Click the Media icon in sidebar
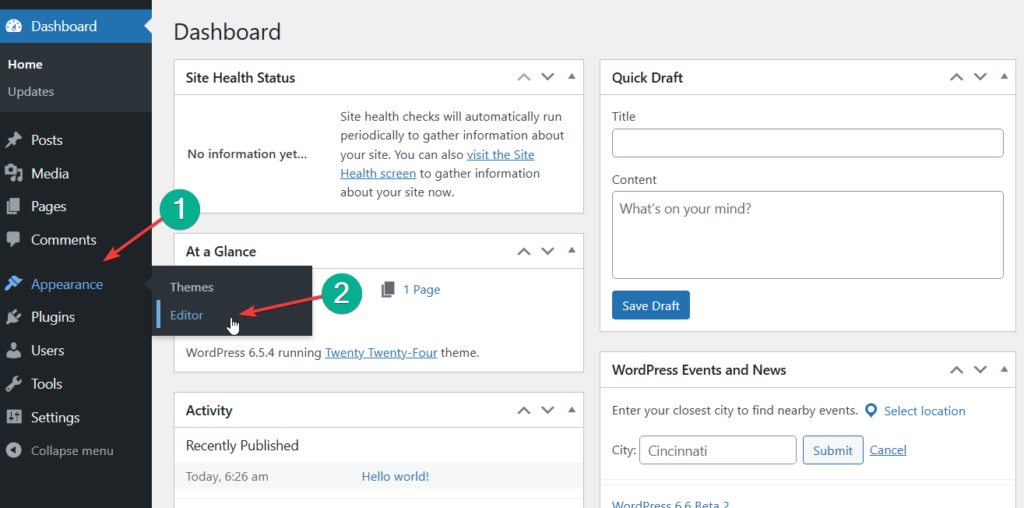 [x=14, y=174]
